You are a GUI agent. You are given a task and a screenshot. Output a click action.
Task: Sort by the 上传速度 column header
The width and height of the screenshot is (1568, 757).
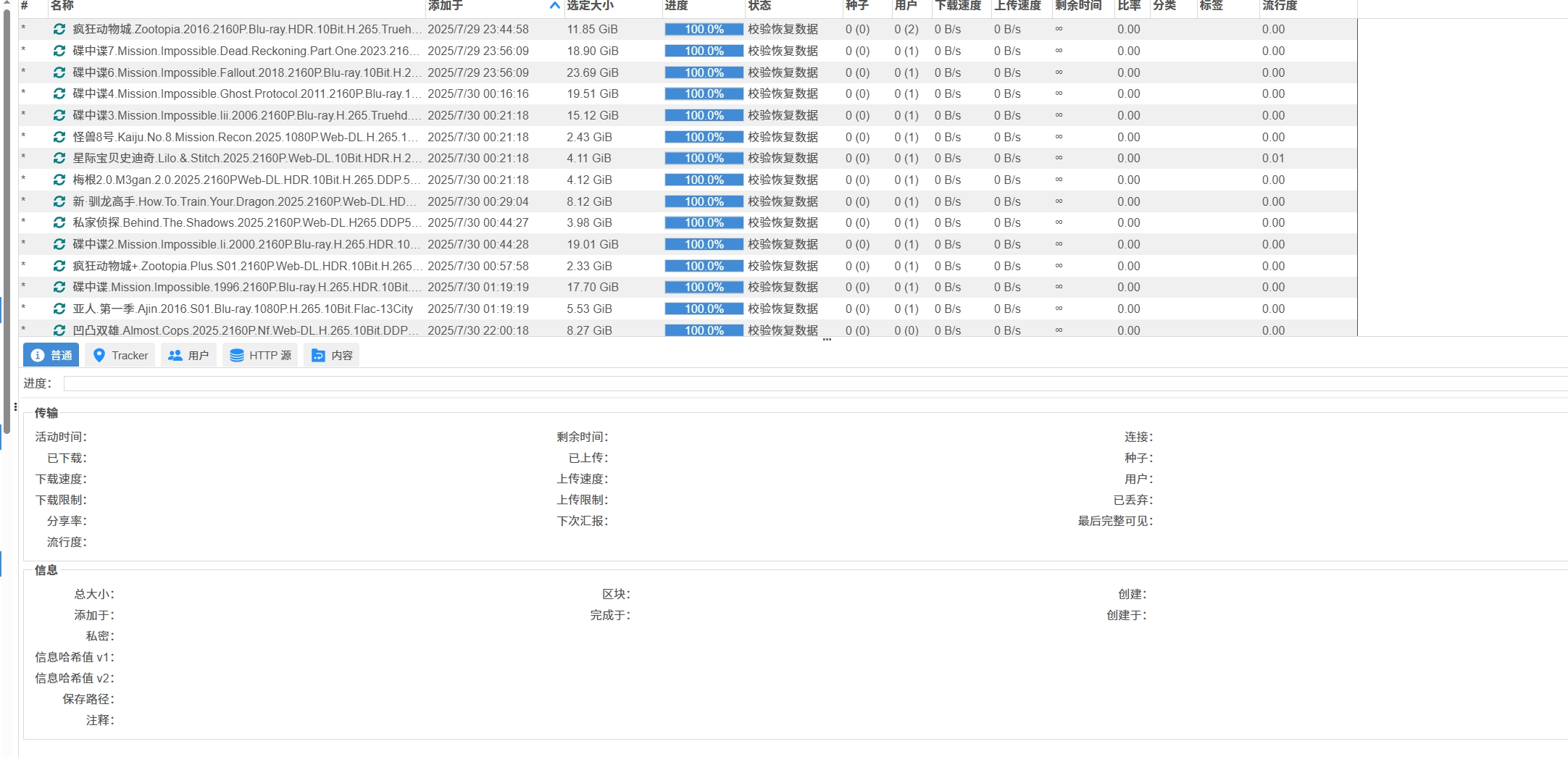coord(1022,6)
